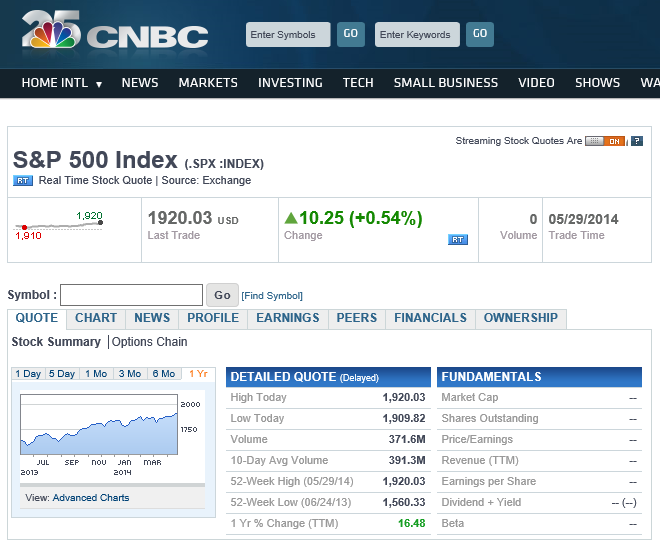The width and height of the screenshot is (660, 548).
Task: Select the 6 Mo chart range
Action: (x=164, y=374)
